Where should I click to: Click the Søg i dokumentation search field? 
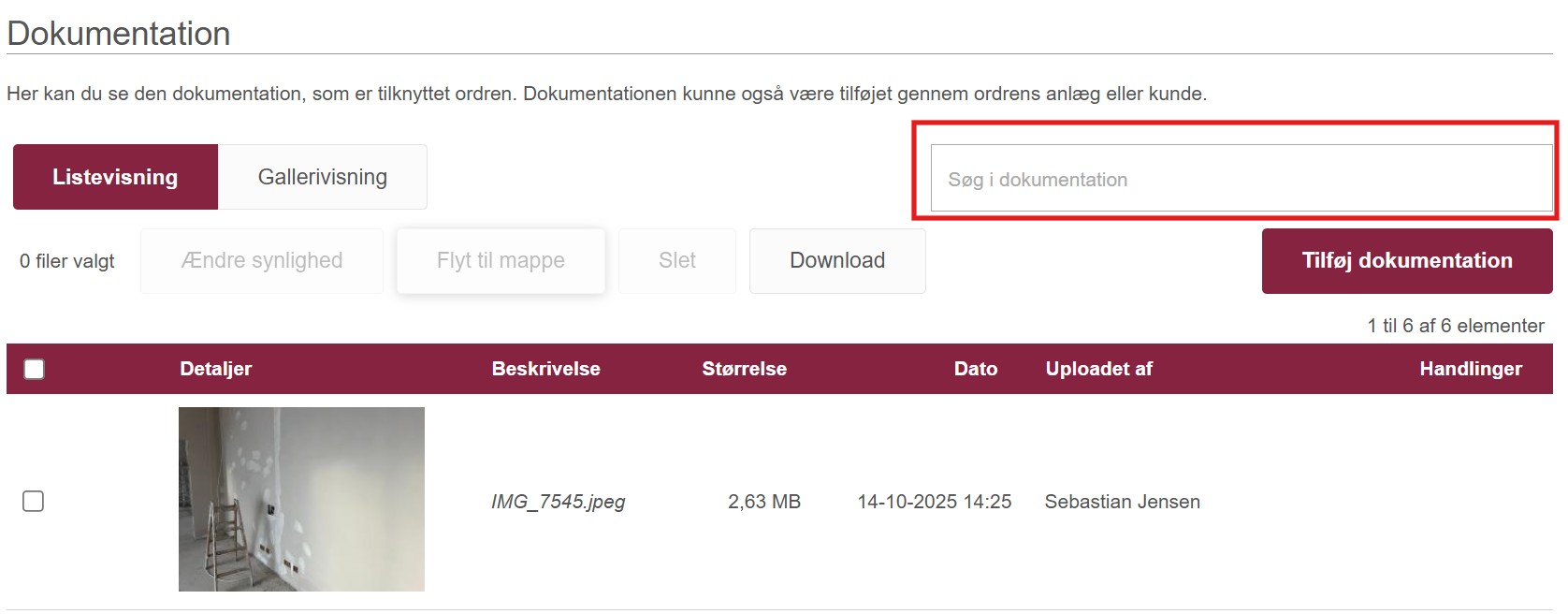[1241, 179]
